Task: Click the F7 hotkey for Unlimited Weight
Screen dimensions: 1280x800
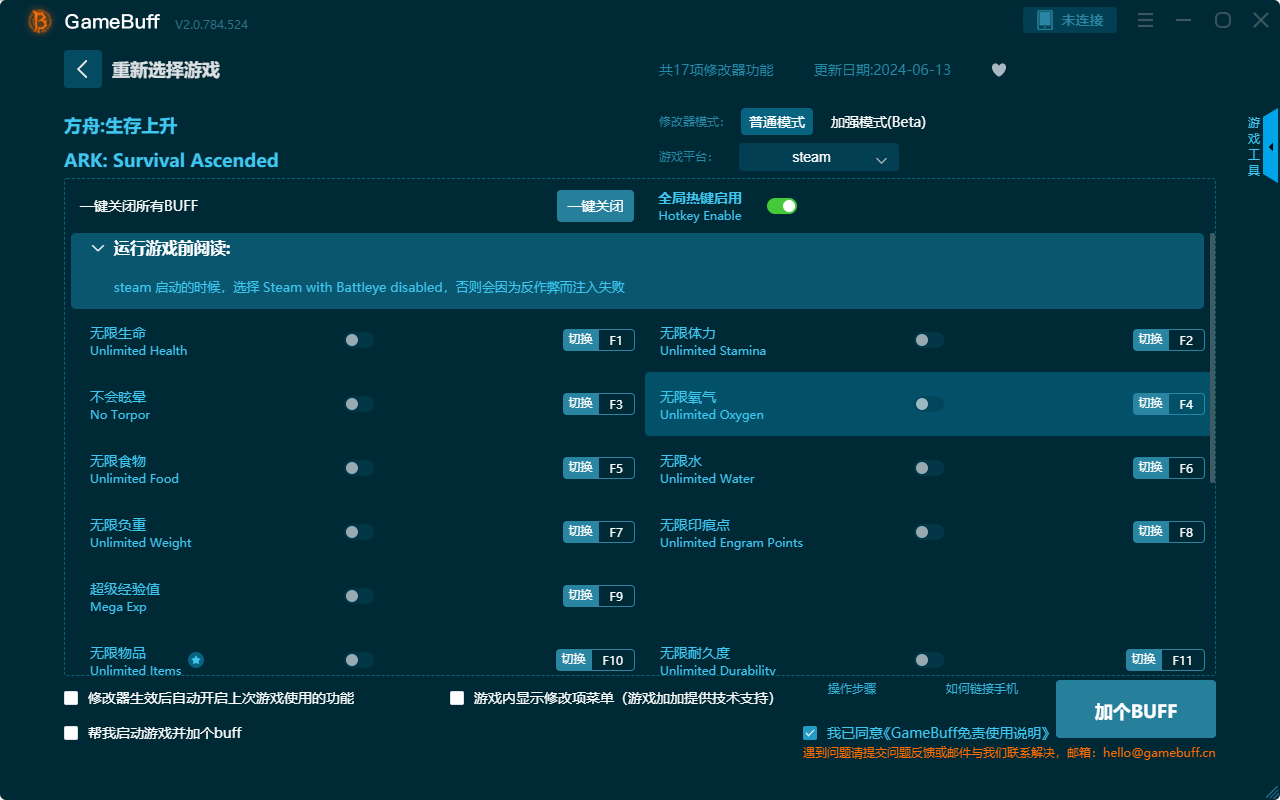Action: [x=616, y=532]
